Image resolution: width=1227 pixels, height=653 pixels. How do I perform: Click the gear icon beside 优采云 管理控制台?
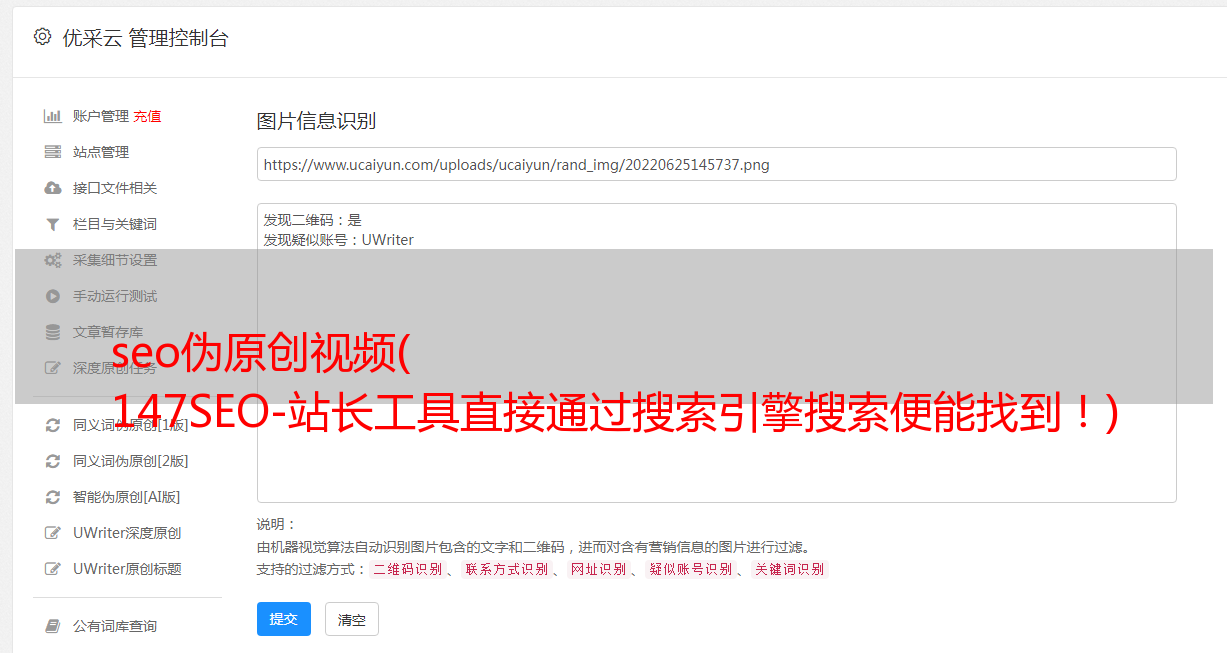coord(42,37)
